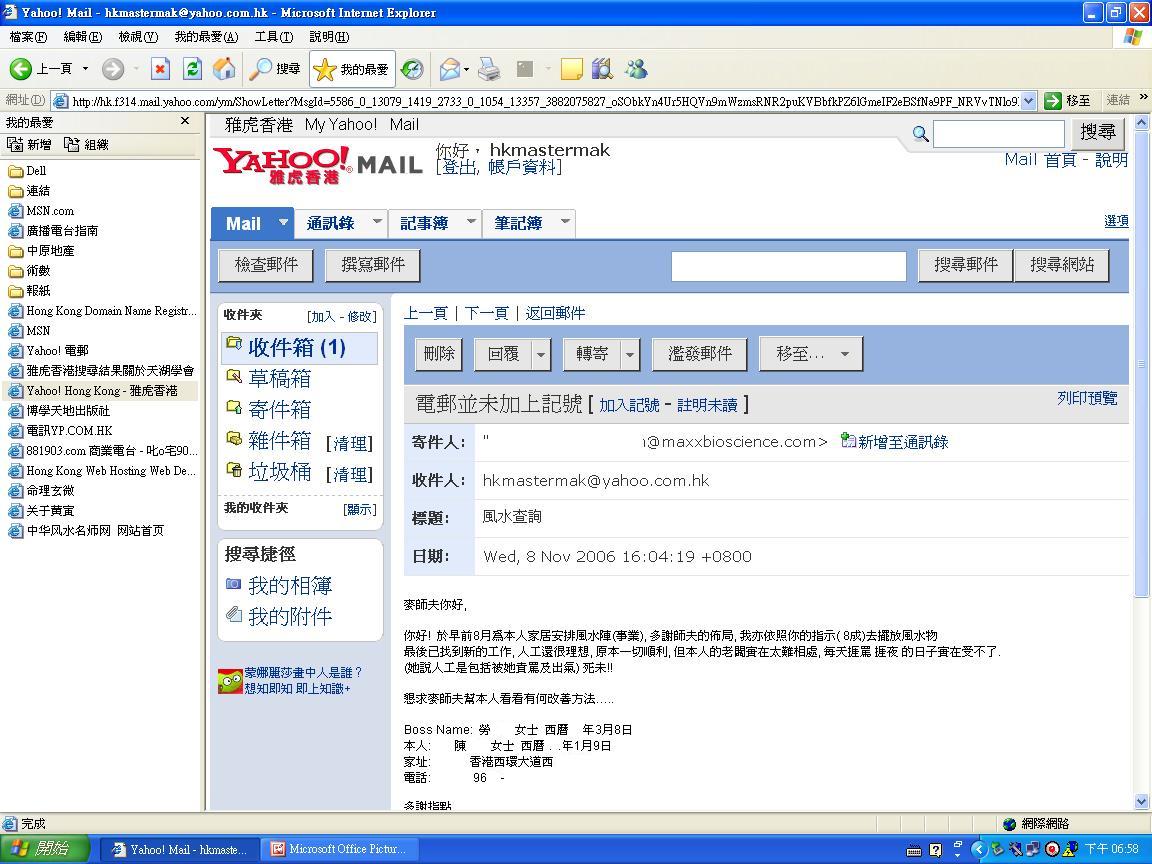Click the yellow note toolbar icon
This screenshot has width=1152, height=864.
[571, 69]
